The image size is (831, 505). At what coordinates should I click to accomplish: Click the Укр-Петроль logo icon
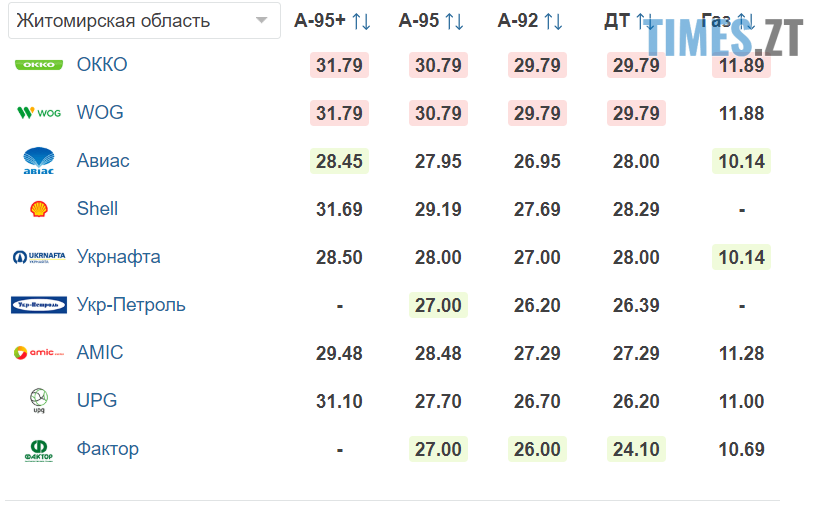pos(39,305)
